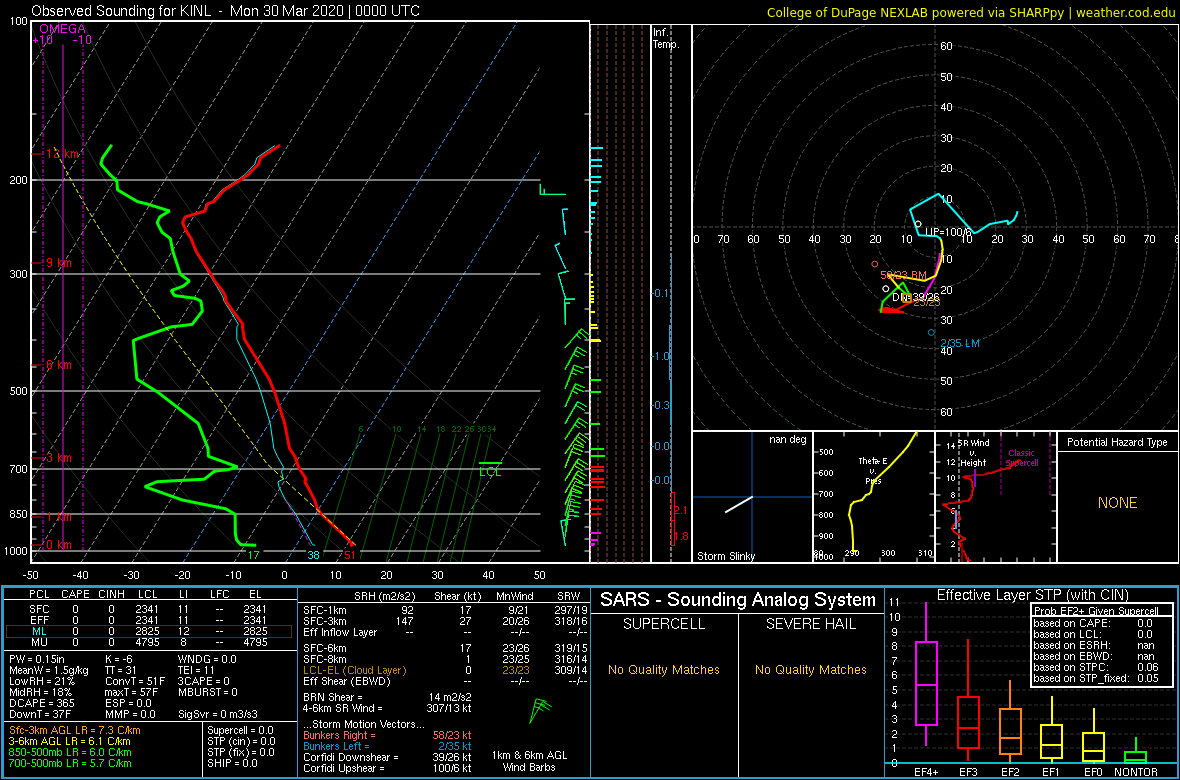The height and width of the screenshot is (780, 1180).
Task: Click the green LCL marker on the skew-T
Action: [490, 468]
